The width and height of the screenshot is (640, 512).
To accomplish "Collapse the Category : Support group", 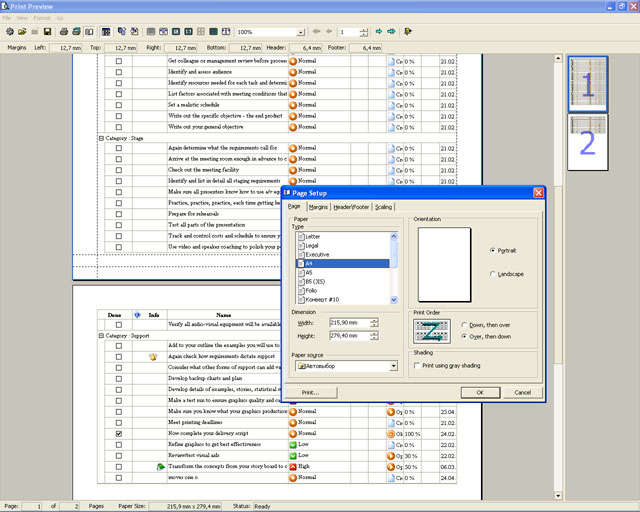I will coord(100,335).
